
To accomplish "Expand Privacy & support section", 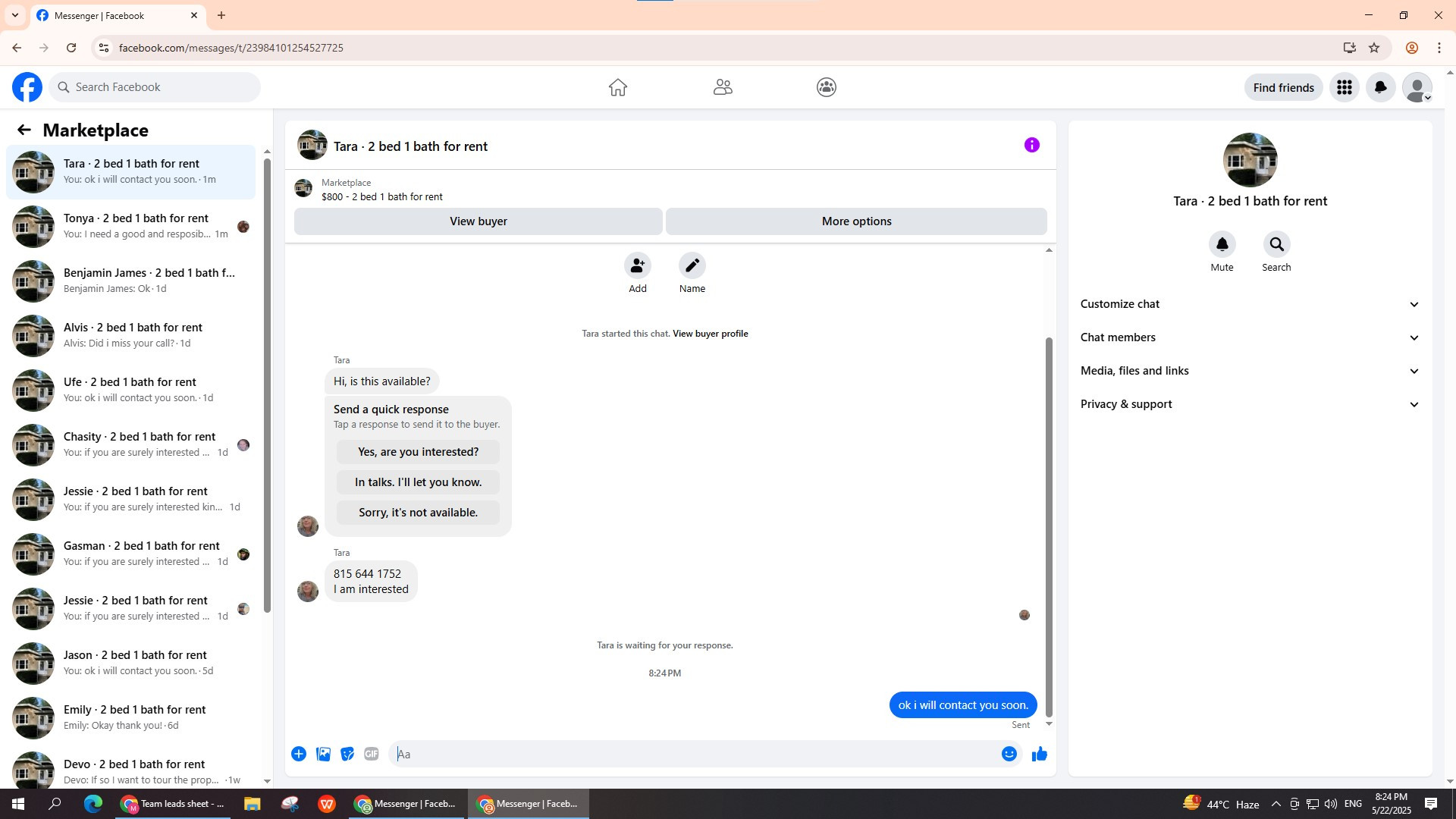I will click(x=1250, y=404).
